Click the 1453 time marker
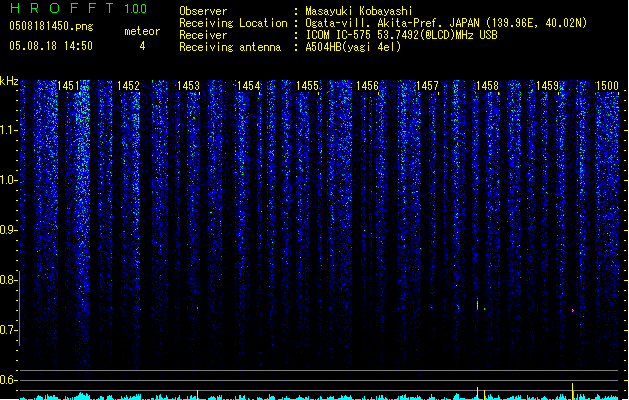Viewport: 629px width, 400px height. [189, 86]
